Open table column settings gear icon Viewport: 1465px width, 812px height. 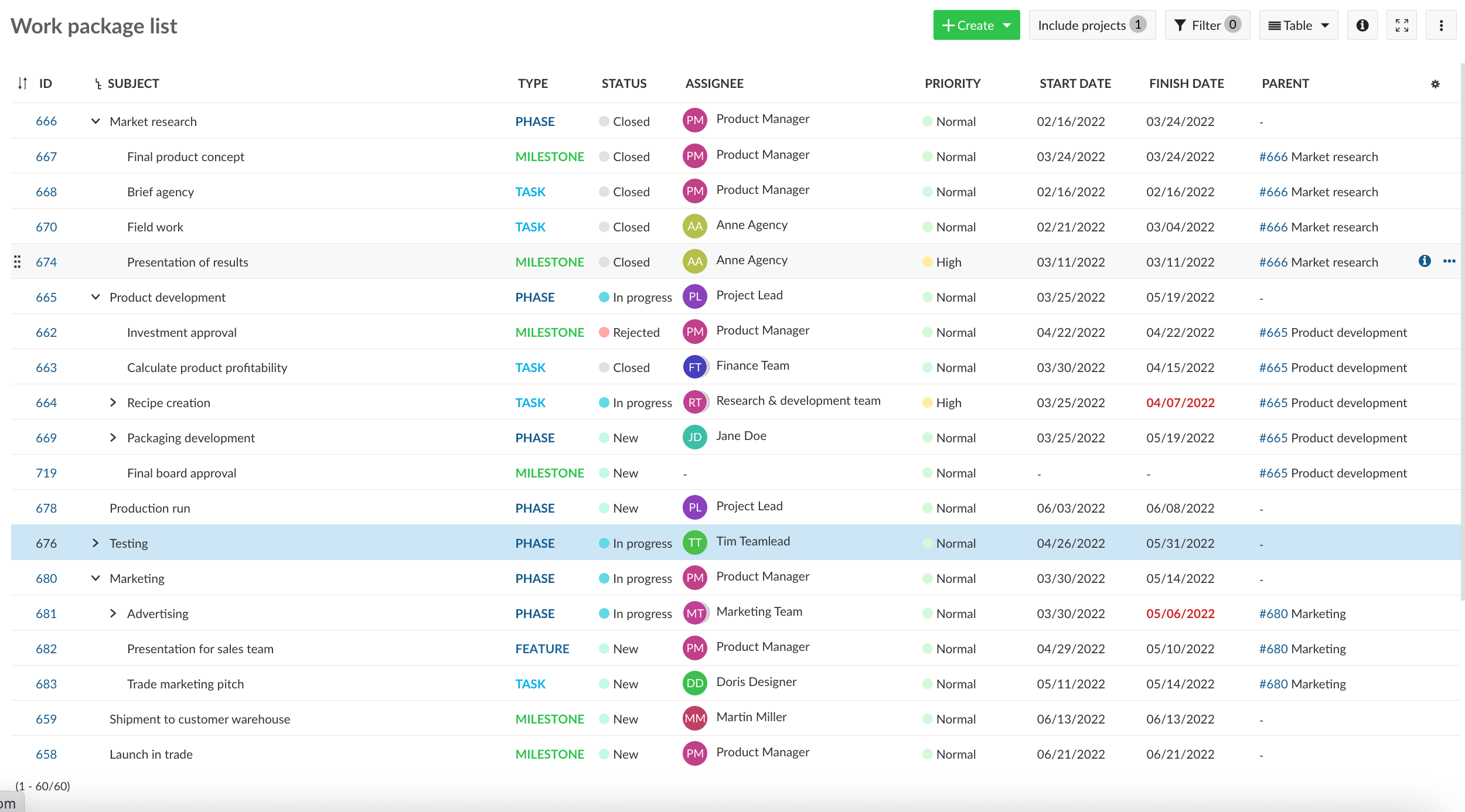(1435, 84)
